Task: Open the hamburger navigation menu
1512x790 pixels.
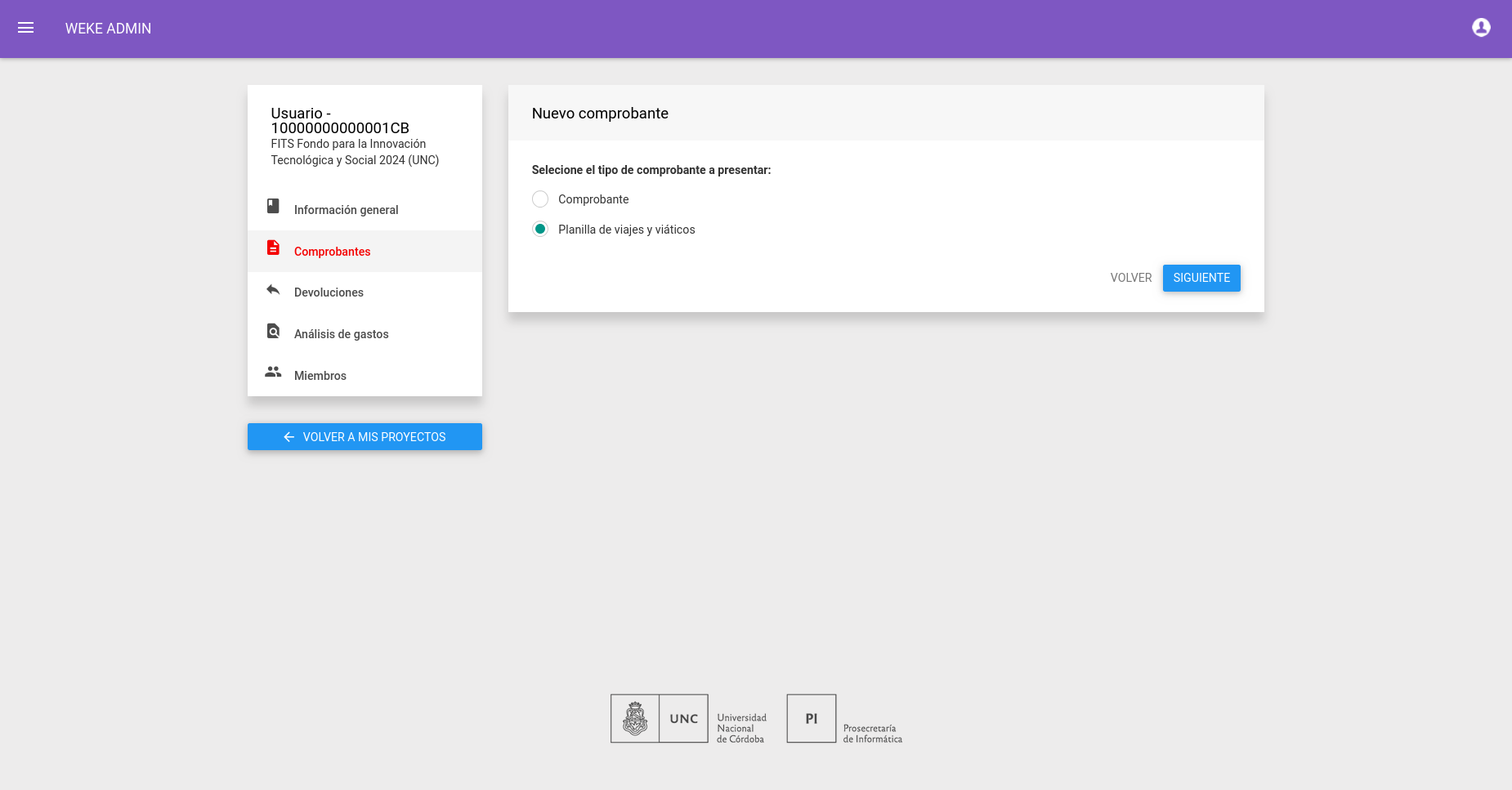Action: pos(26,28)
